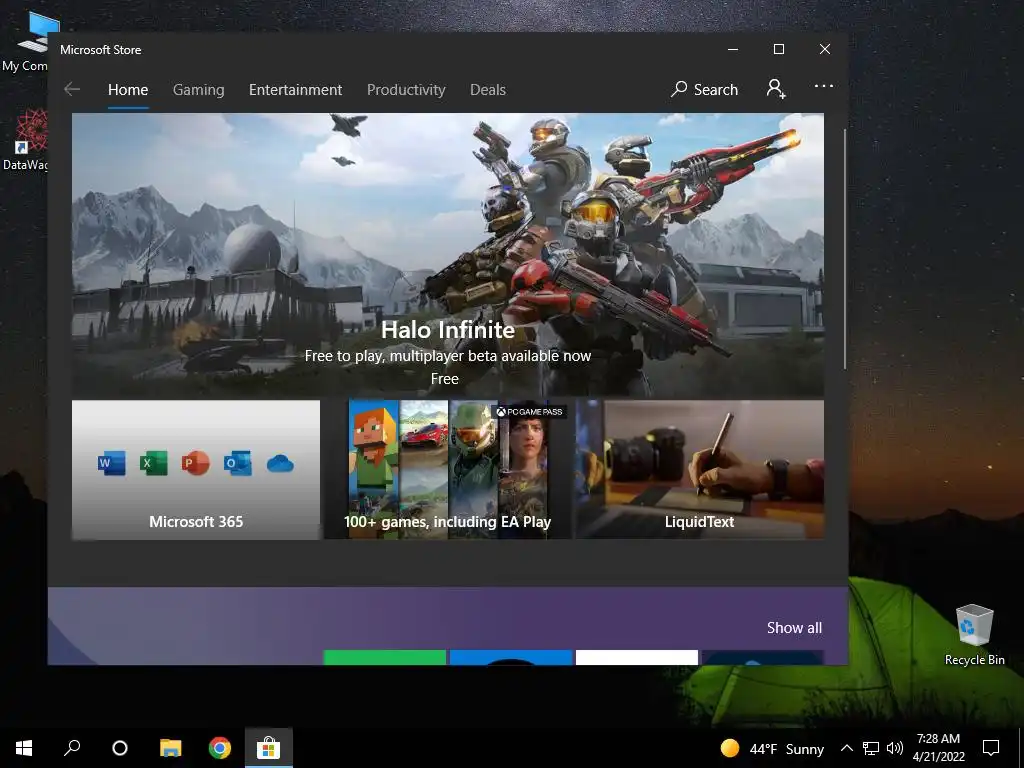Click the Store window vertical scrollbar
Image resolution: width=1024 pixels, height=768 pixels.
pos(844,248)
